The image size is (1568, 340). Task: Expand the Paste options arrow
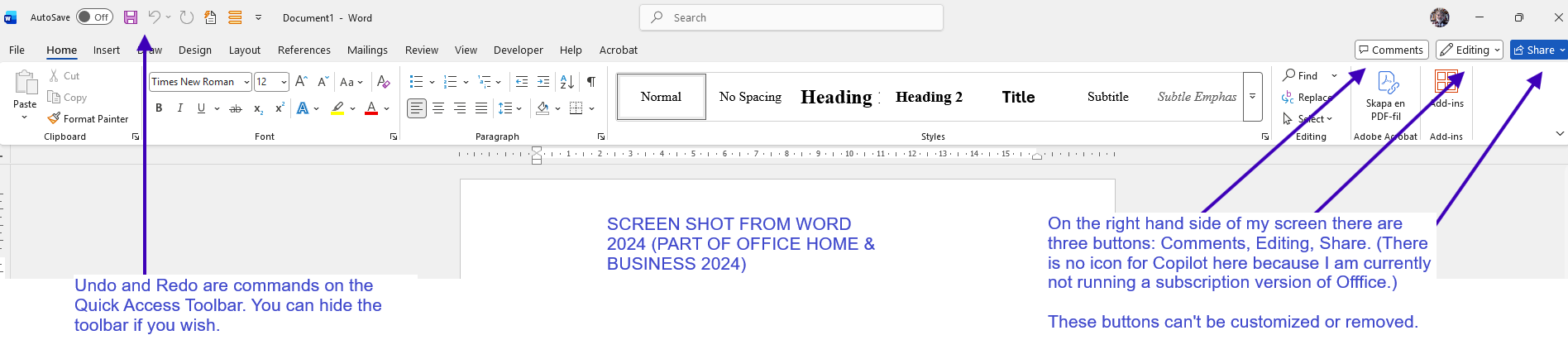click(x=25, y=117)
